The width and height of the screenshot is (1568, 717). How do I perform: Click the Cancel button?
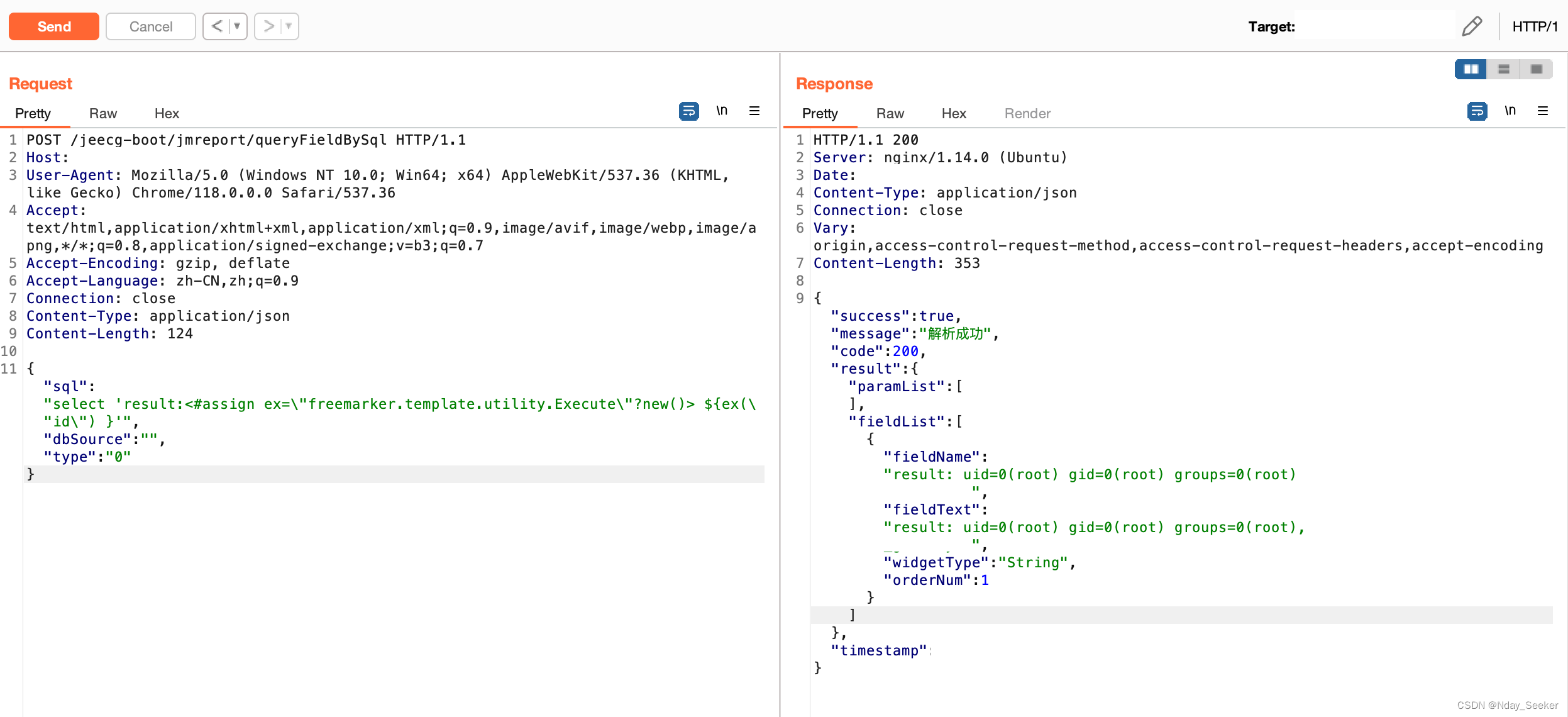151,26
